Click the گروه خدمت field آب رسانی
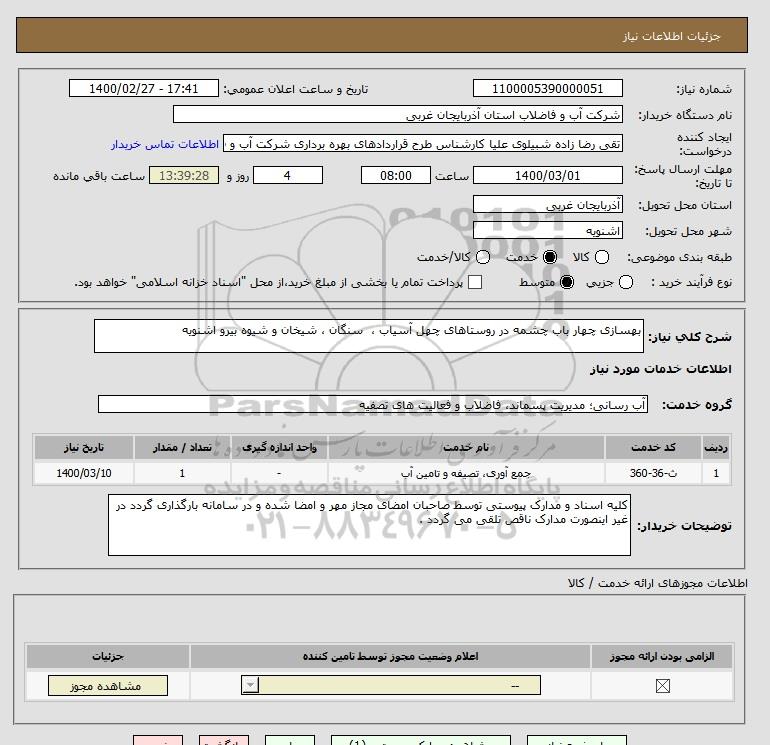Screen dimensions: 770x745 (x=373, y=404)
